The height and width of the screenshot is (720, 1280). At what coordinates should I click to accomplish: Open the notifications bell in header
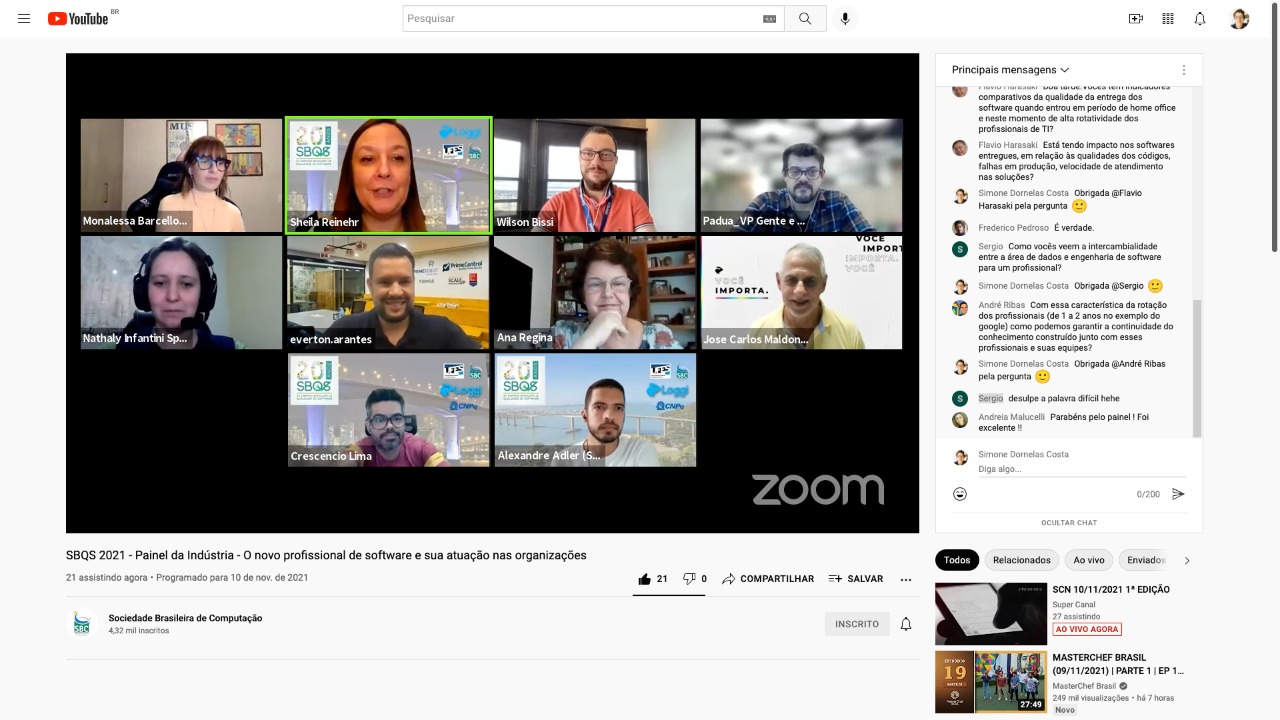coord(1200,19)
